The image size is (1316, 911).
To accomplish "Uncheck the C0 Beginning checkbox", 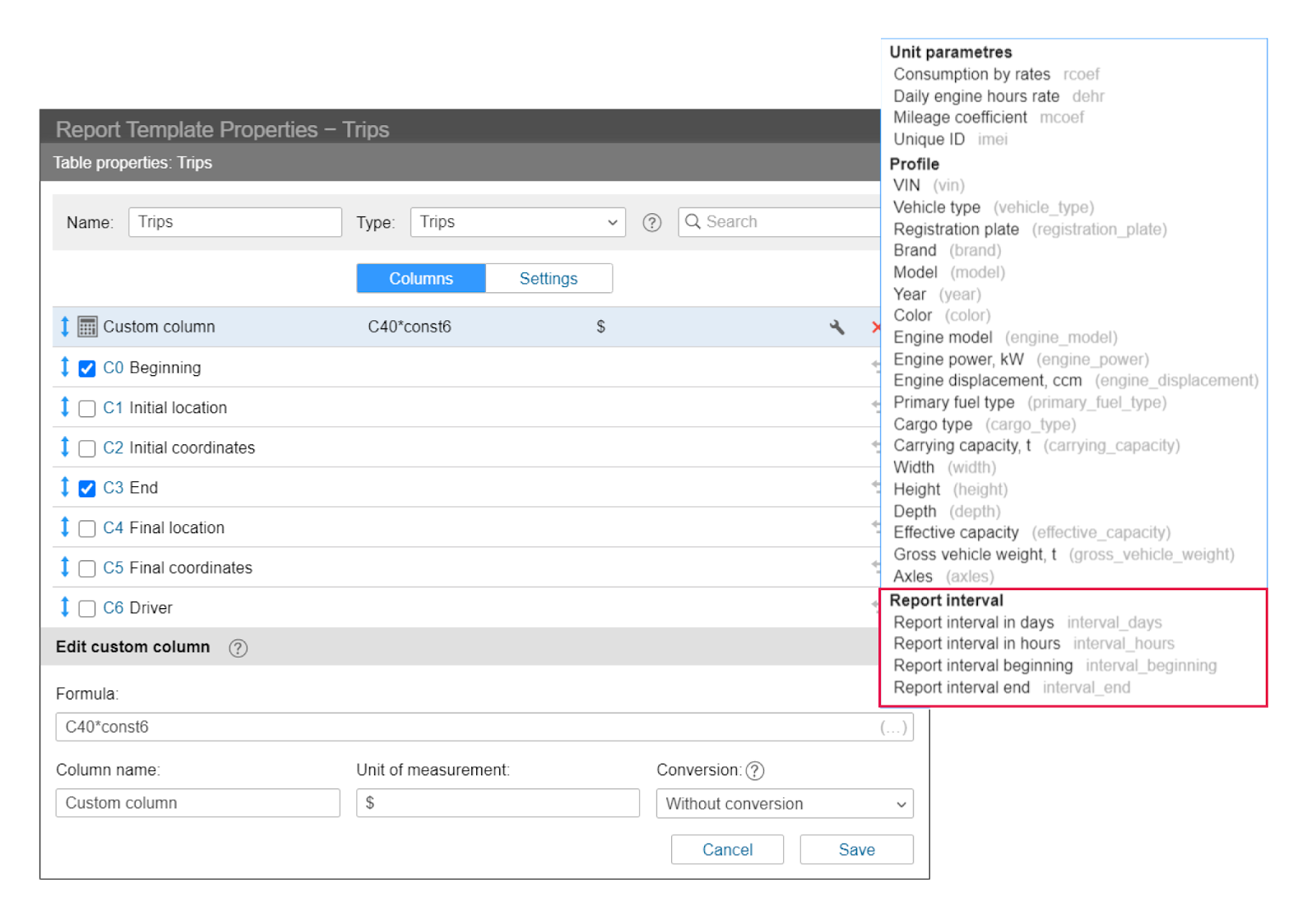I will 87,369.
